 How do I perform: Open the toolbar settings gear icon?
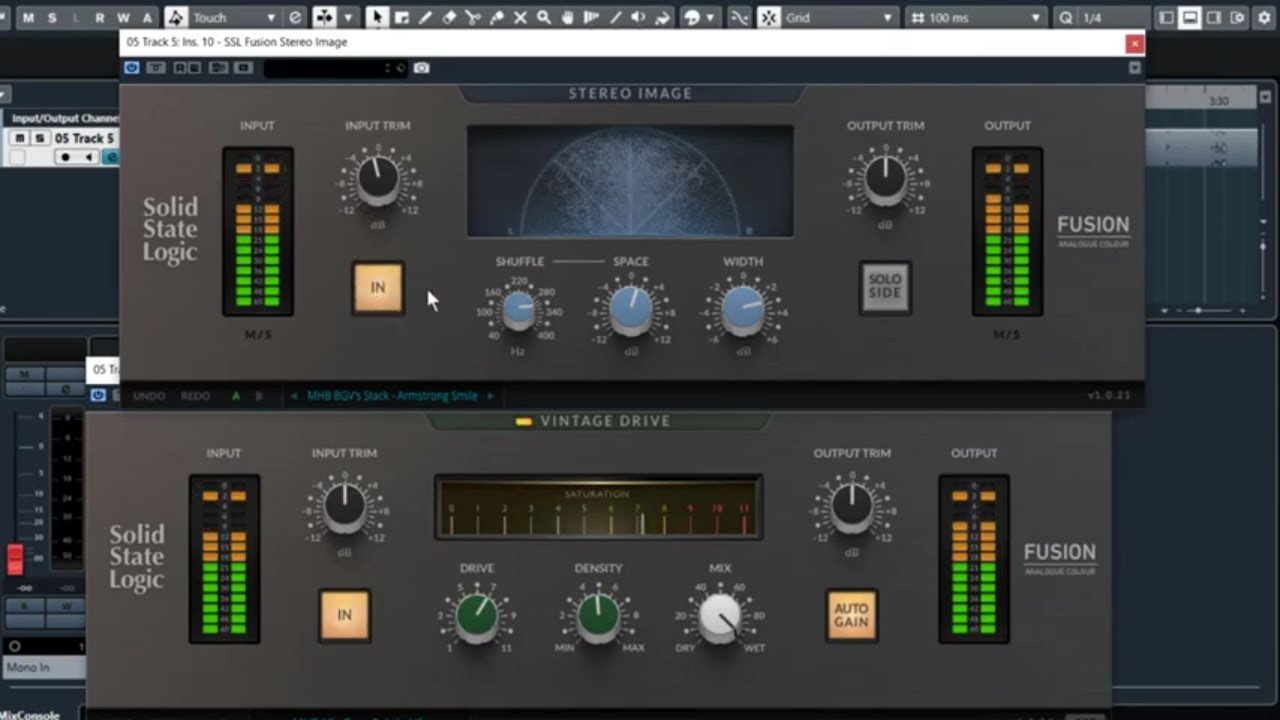click(1264, 17)
